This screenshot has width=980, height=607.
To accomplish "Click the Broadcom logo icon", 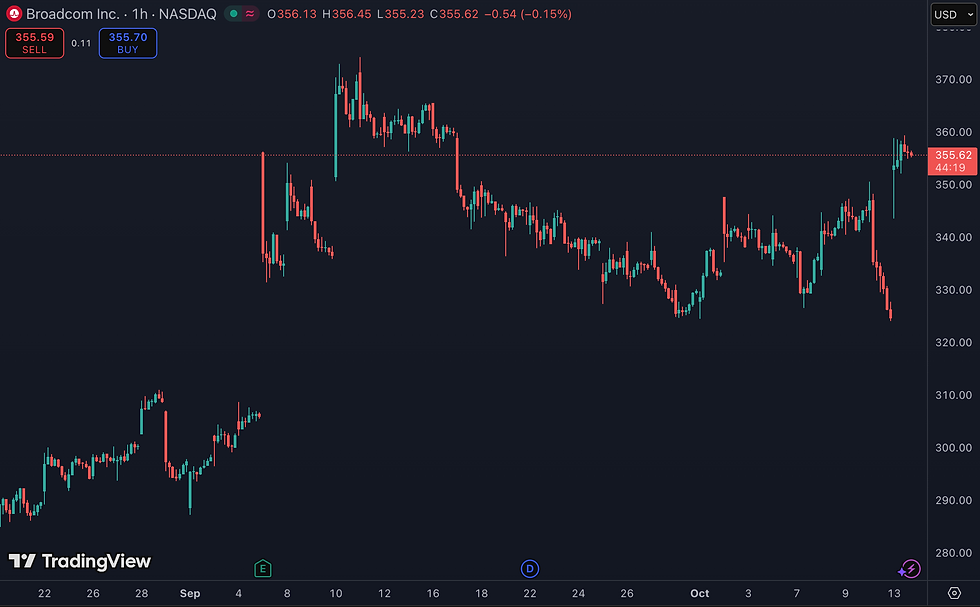I will (14, 14).
